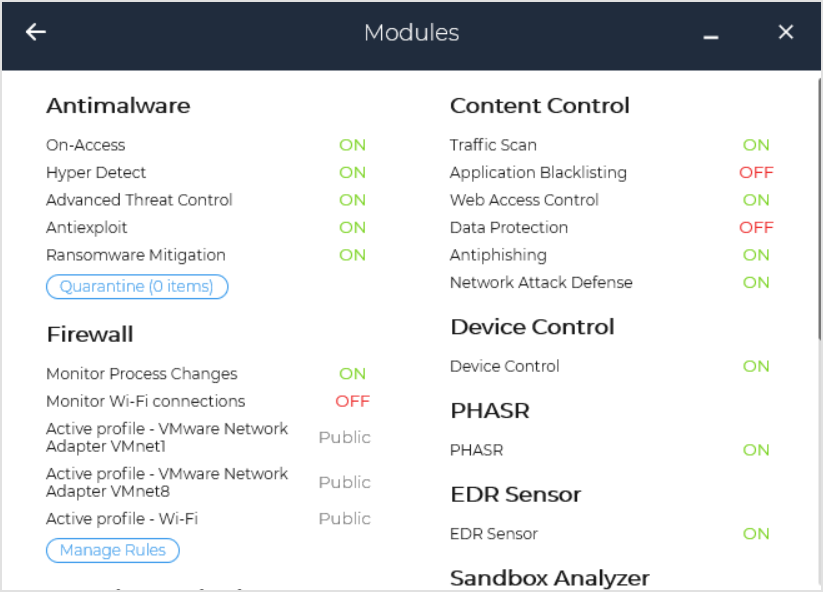Go back using the left arrow icon
Viewport: 823px width, 592px height.
36,32
